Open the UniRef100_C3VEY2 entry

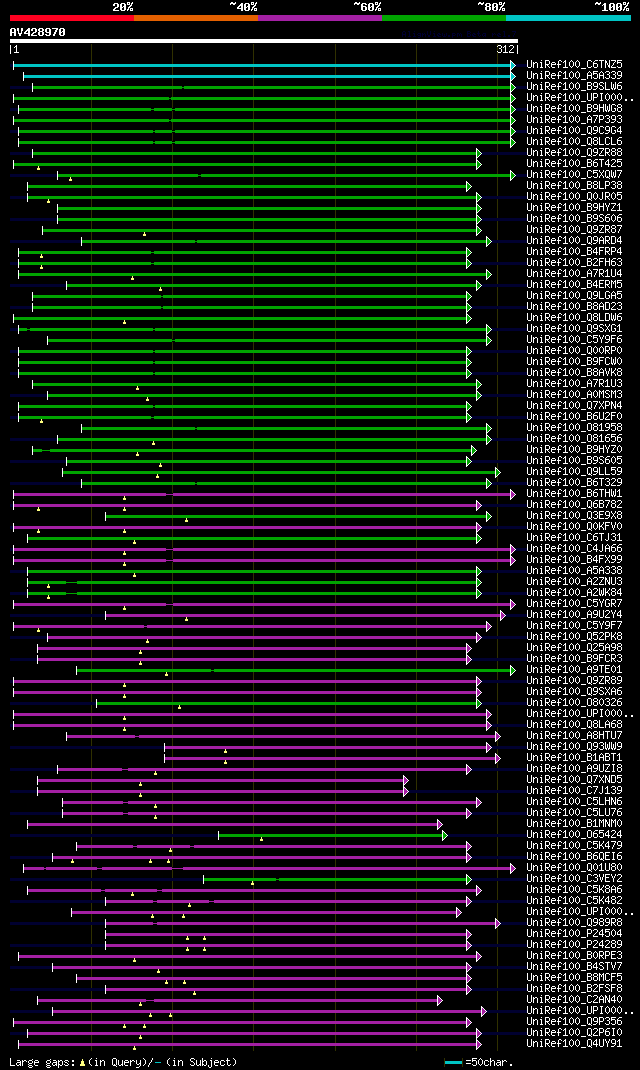(574, 879)
